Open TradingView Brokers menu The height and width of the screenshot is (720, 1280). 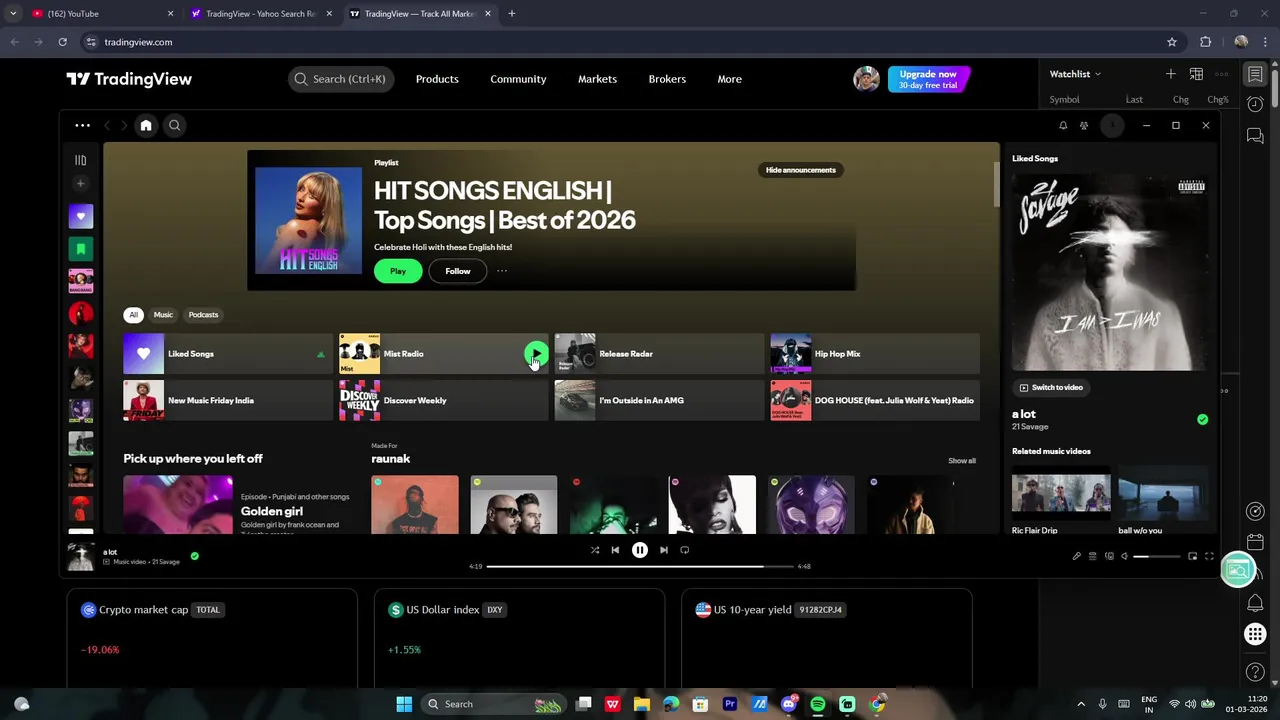point(667,79)
